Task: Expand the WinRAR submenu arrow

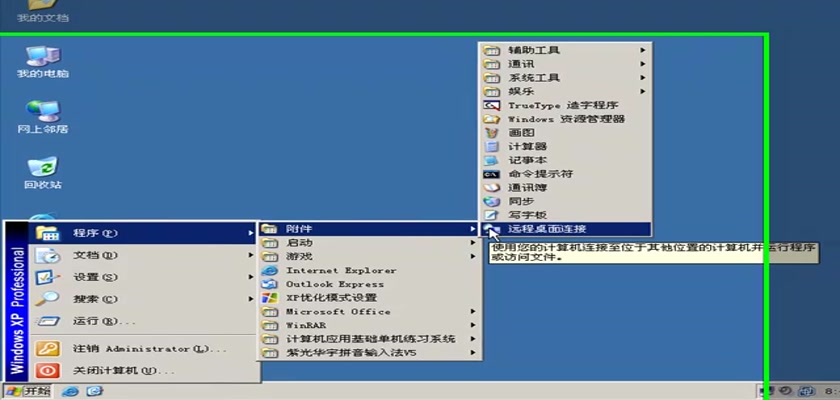Action: [x=473, y=325]
